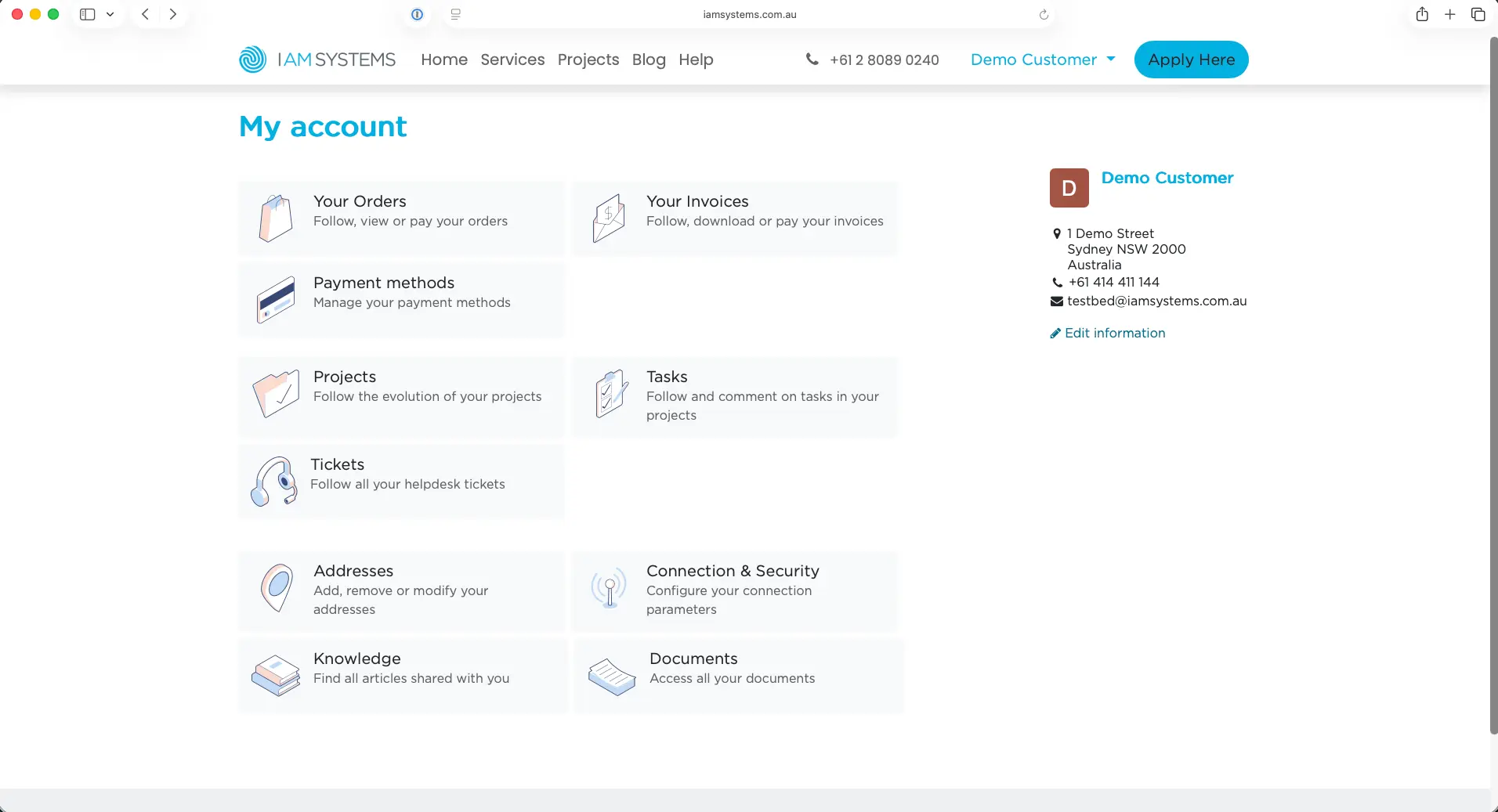Click the Knowledge books icon
Image resolution: width=1498 pixels, height=812 pixels.
click(x=276, y=675)
